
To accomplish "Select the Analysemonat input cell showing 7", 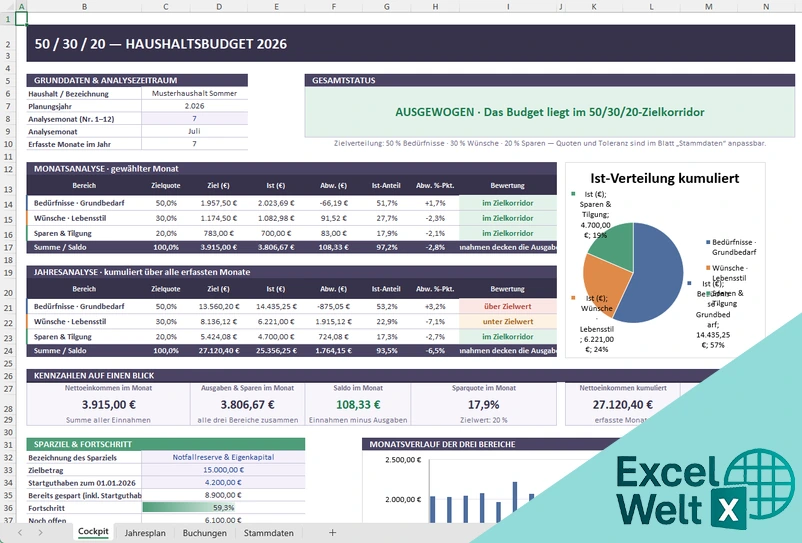I will tap(194, 119).
